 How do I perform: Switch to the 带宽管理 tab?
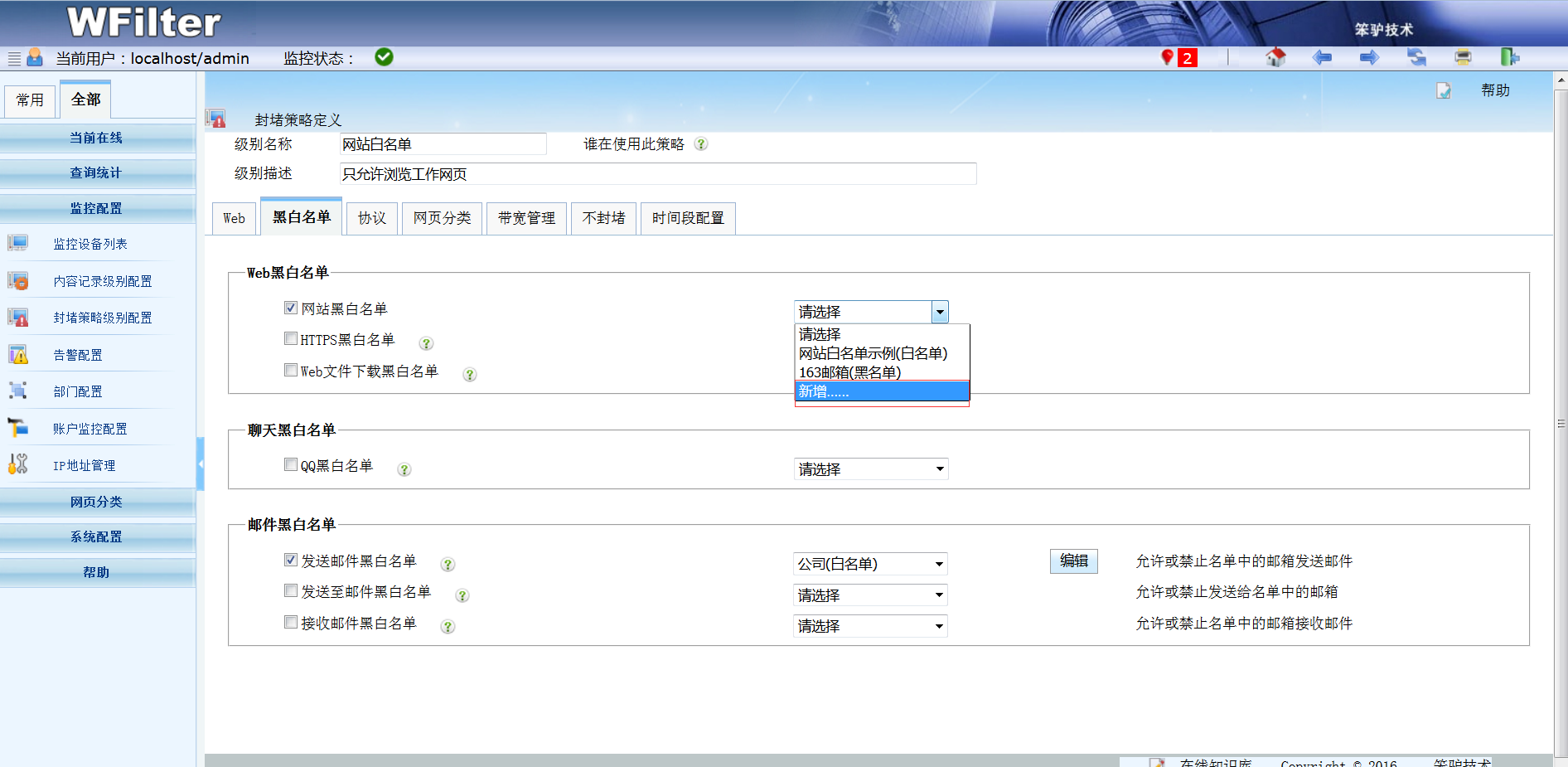pyautogui.click(x=526, y=218)
